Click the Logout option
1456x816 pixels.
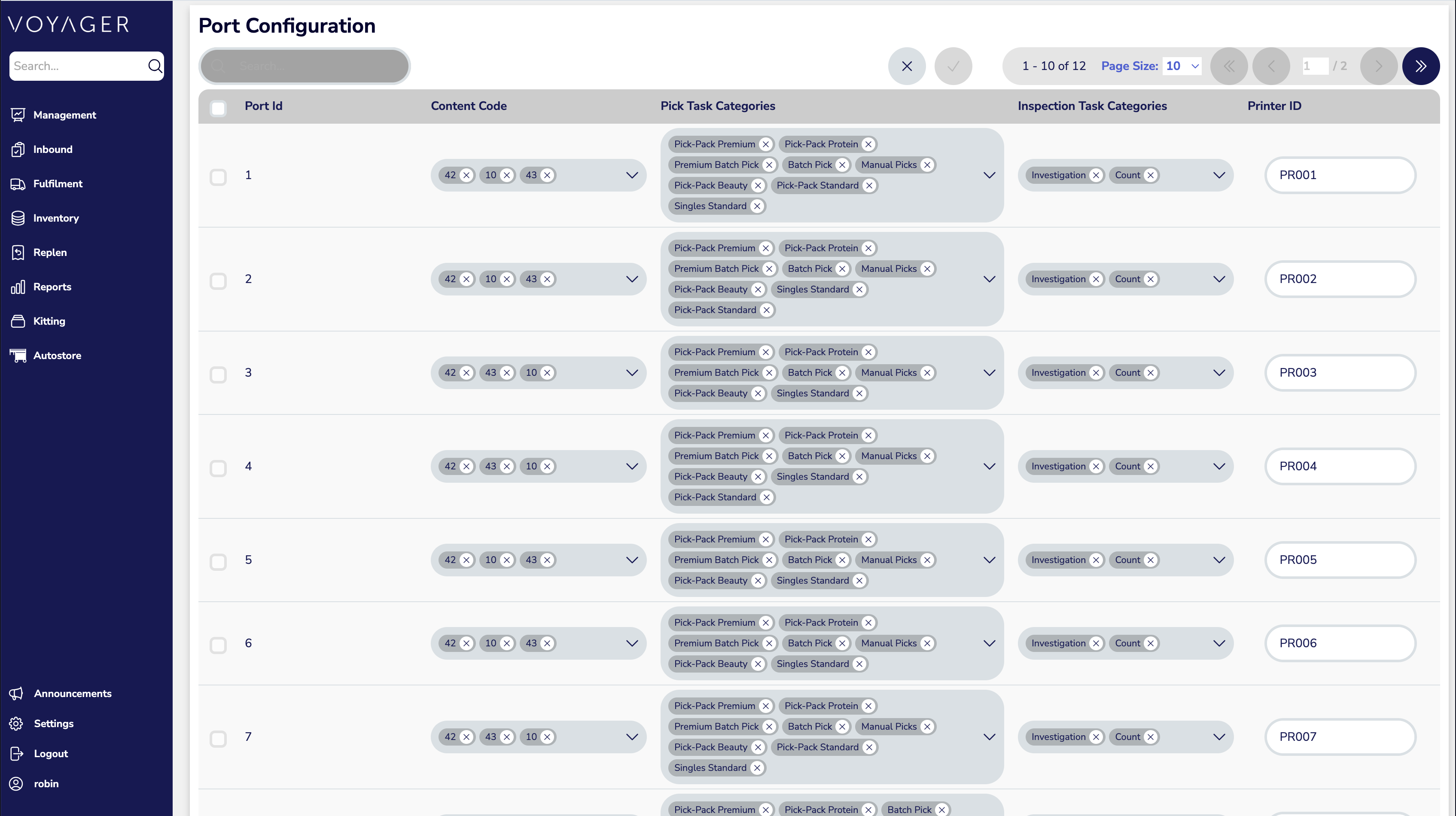coord(50,753)
